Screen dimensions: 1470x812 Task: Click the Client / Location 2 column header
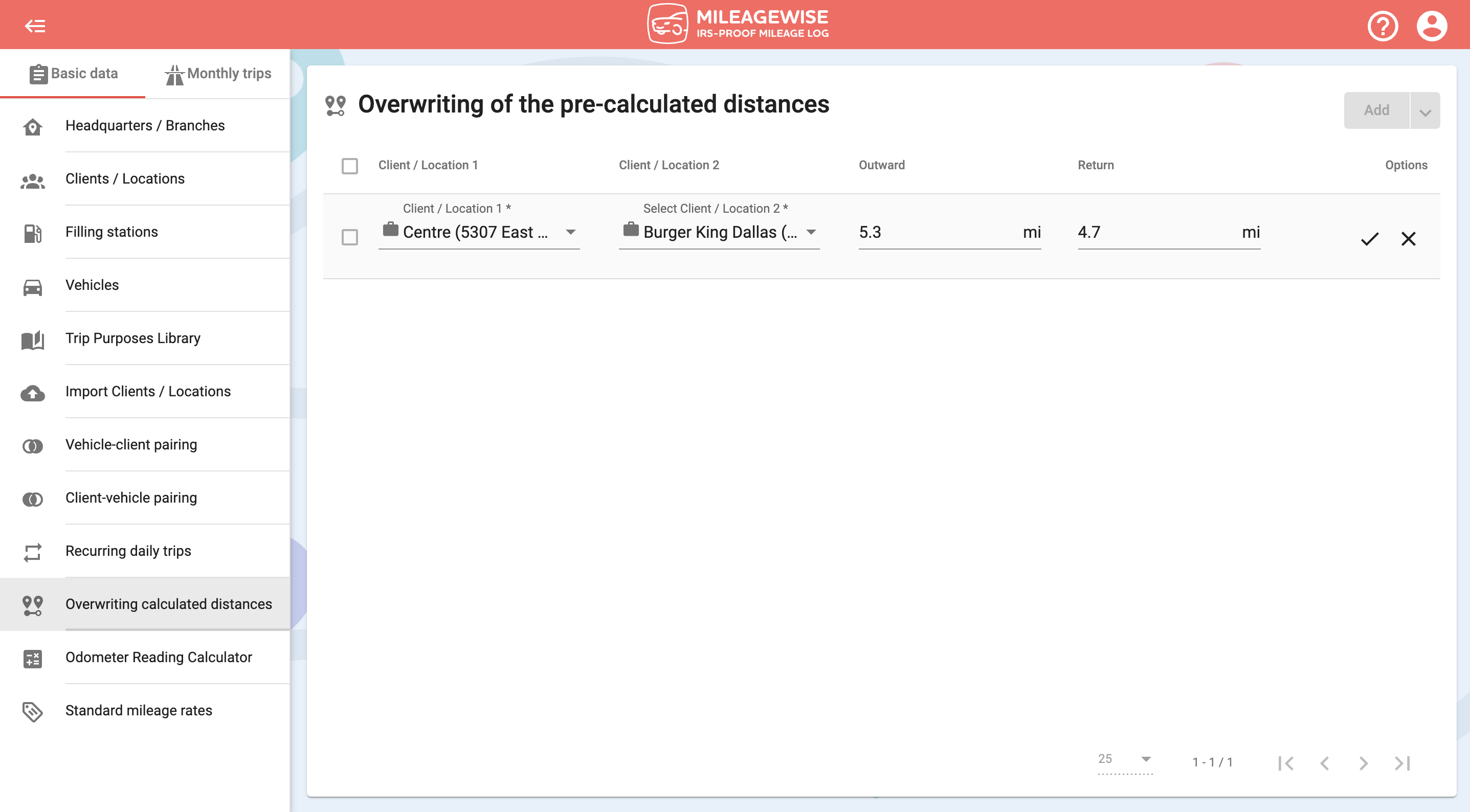click(x=669, y=165)
